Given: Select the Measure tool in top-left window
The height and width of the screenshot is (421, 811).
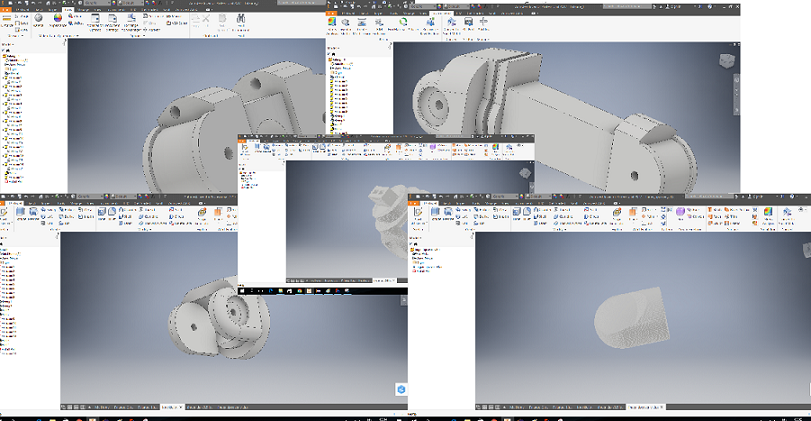Looking at the screenshot, I should coord(7,19).
